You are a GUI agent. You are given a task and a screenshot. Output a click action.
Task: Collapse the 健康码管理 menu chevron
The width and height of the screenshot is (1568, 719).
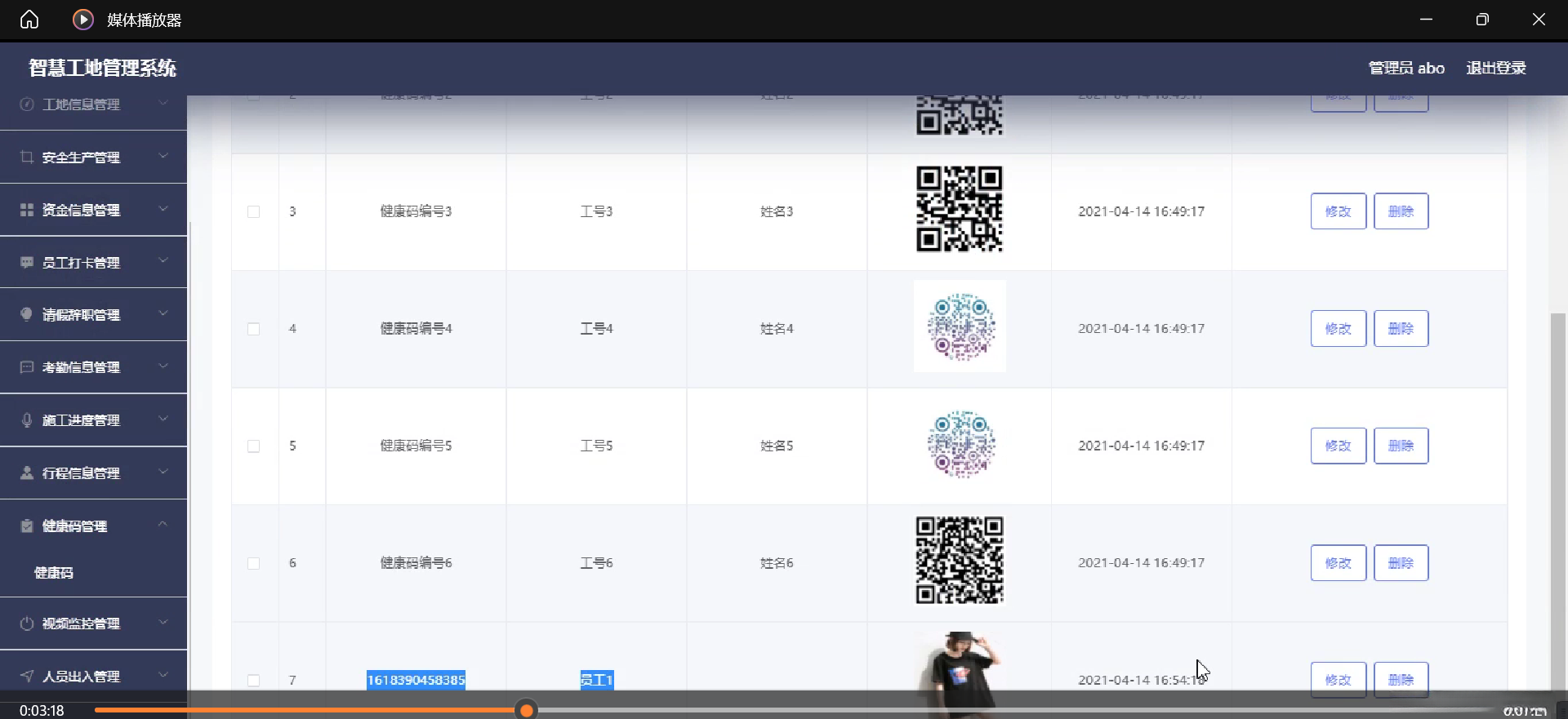(x=163, y=525)
